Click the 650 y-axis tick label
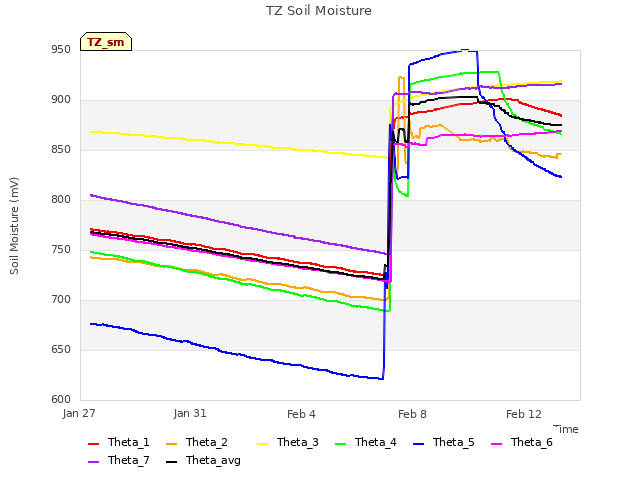The image size is (640, 480). [x=61, y=350]
